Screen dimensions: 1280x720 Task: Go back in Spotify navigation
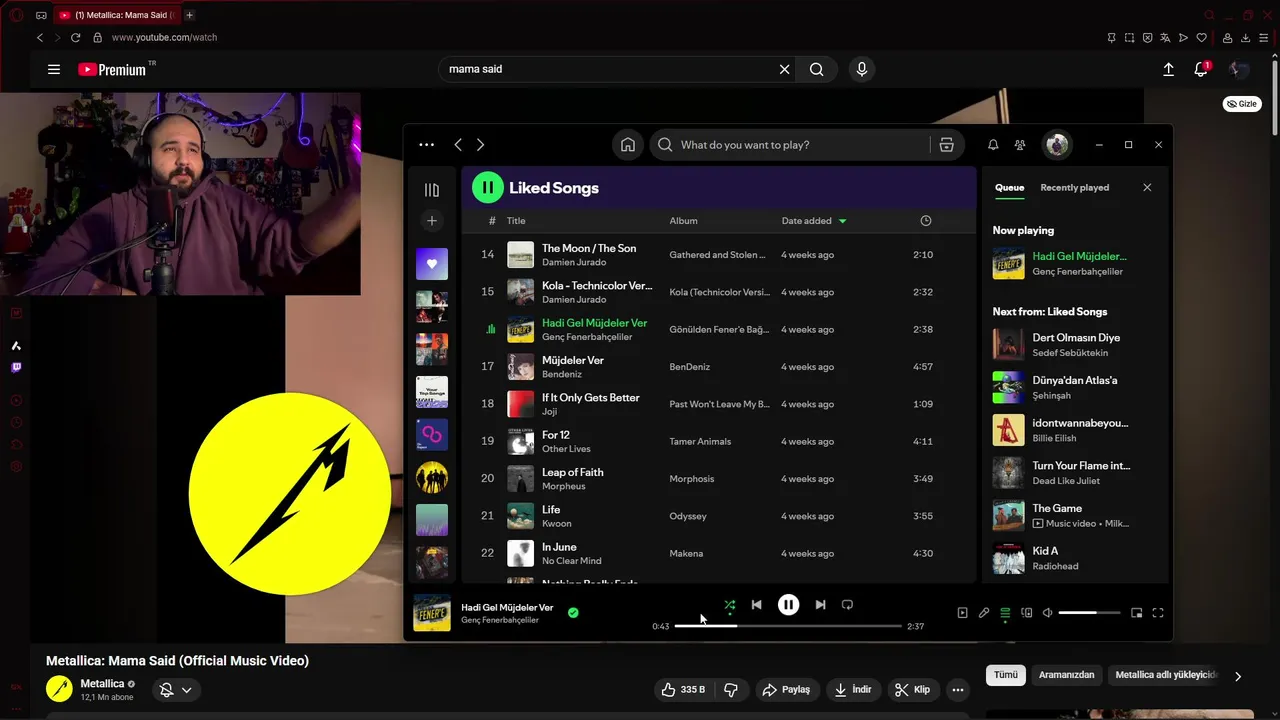458,145
